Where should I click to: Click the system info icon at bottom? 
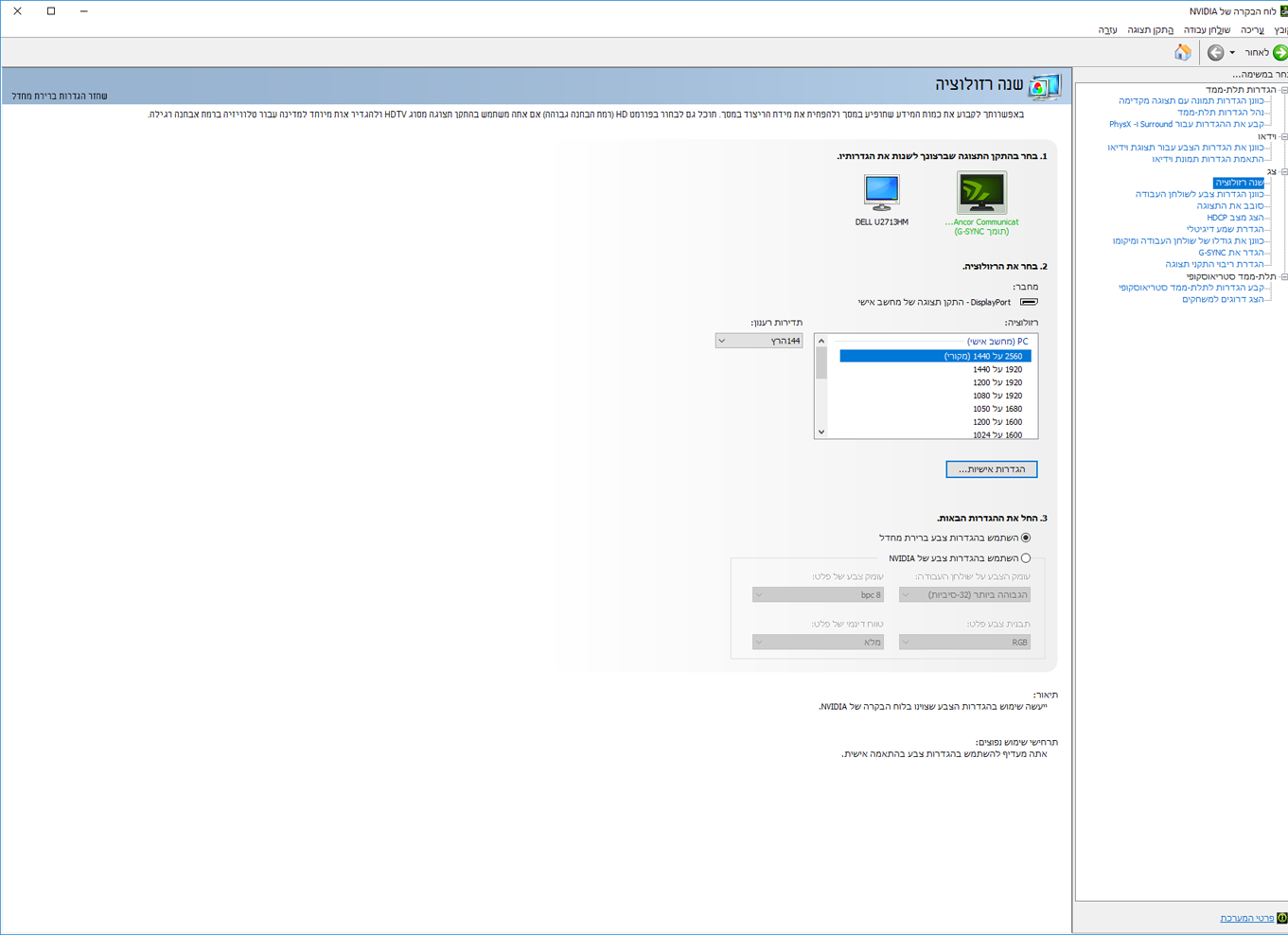pos(1282,918)
